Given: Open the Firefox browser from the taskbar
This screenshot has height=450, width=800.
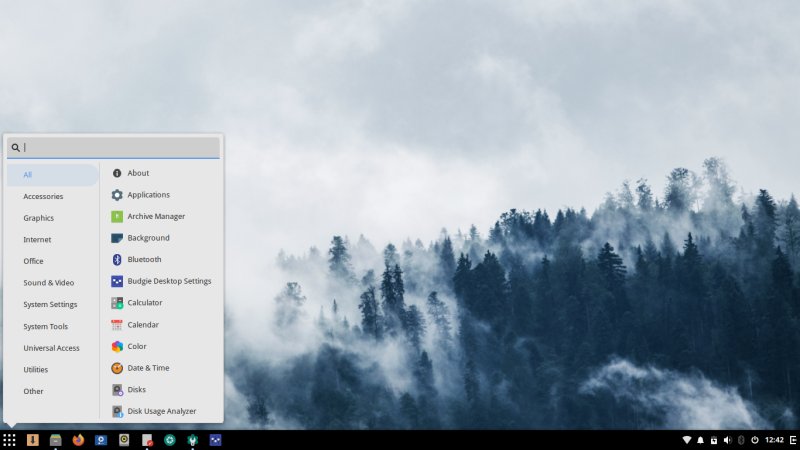Looking at the screenshot, I should point(78,440).
